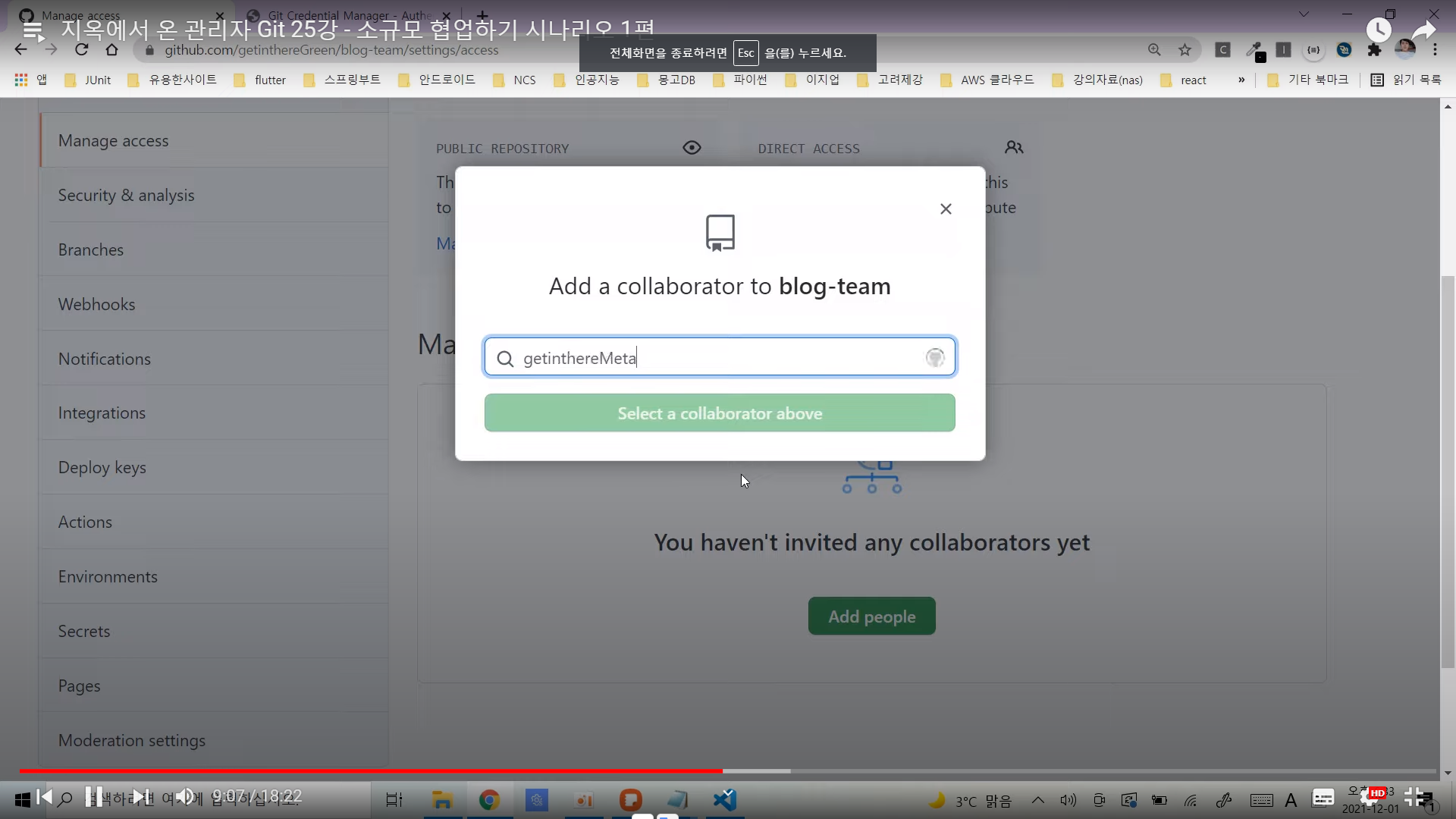Screen dimensions: 1456x819
Task: Click the browser home icon
Action: (111, 49)
